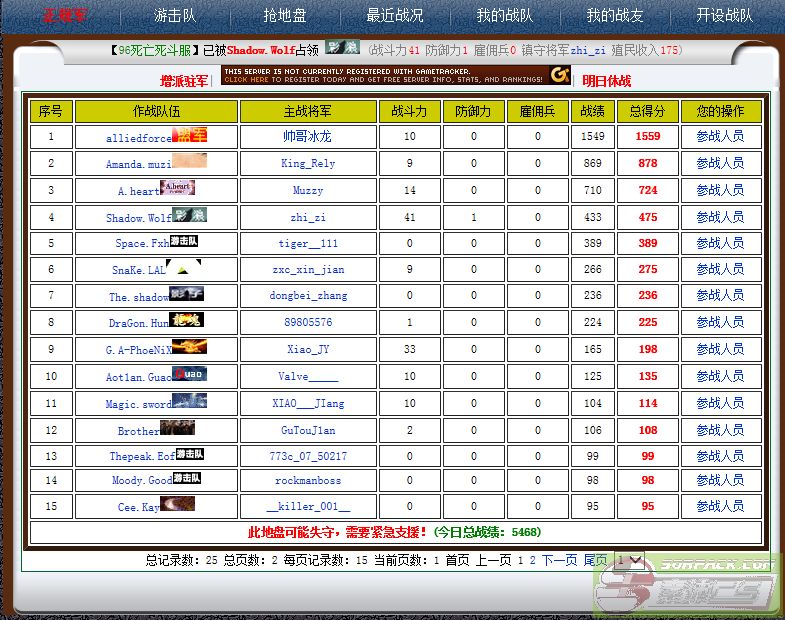The image size is (785, 620).
Task: Click the SnaKe.LAL team triangle logo
Action: pyautogui.click(x=183, y=267)
